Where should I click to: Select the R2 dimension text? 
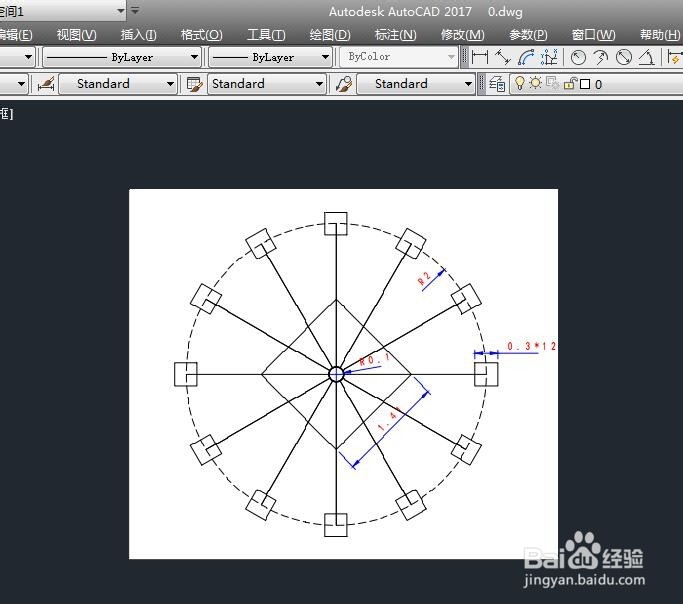point(424,278)
